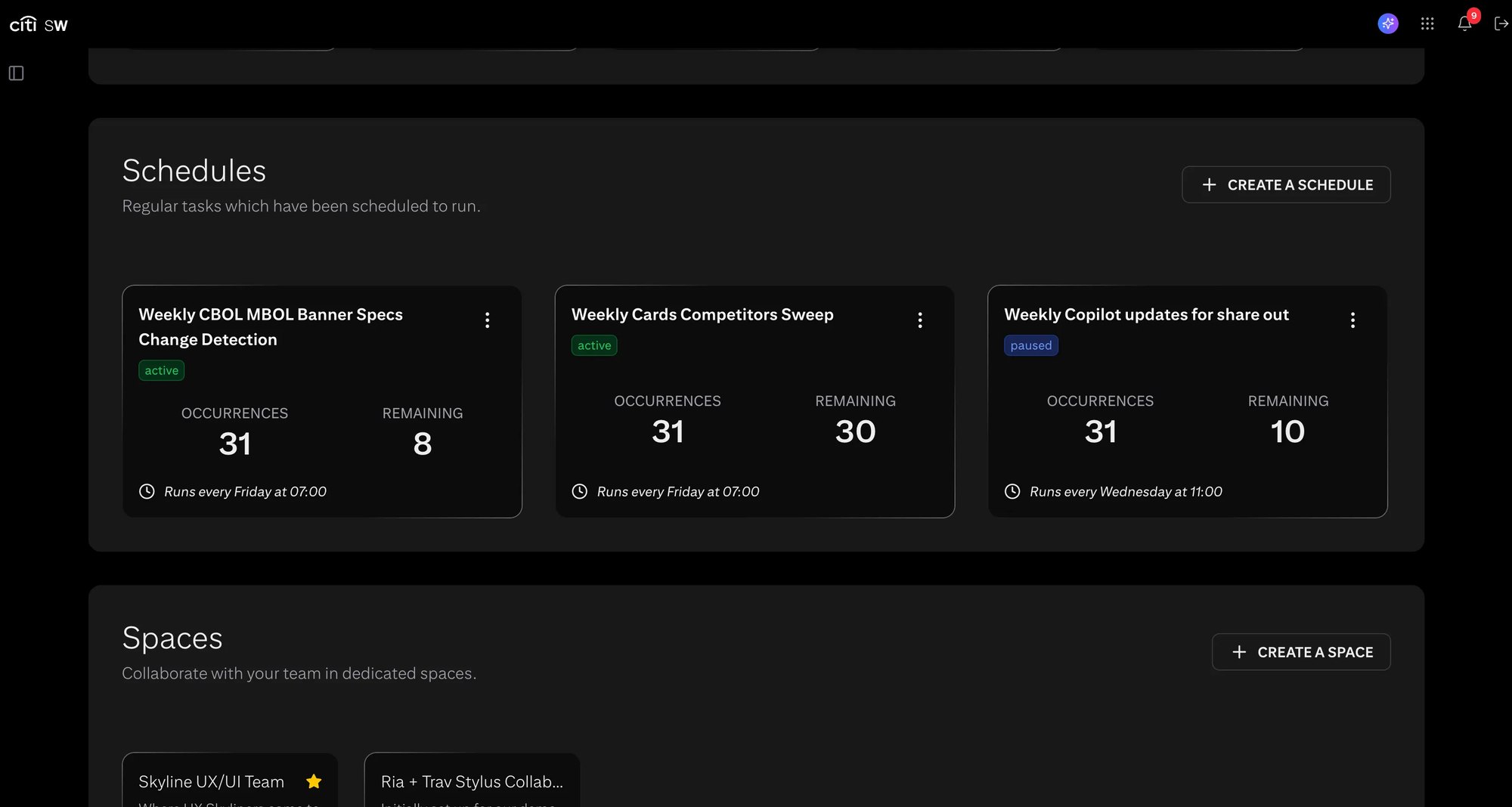This screenshot has height=807, width=1512.
Task: Click Create a Space button
Action: coord(1301,651)
